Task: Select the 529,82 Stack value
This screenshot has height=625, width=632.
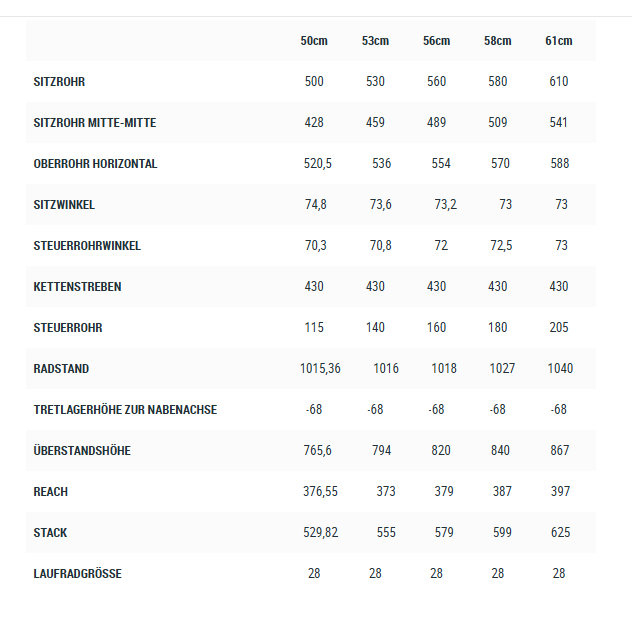Action: [x=319, y=533]
